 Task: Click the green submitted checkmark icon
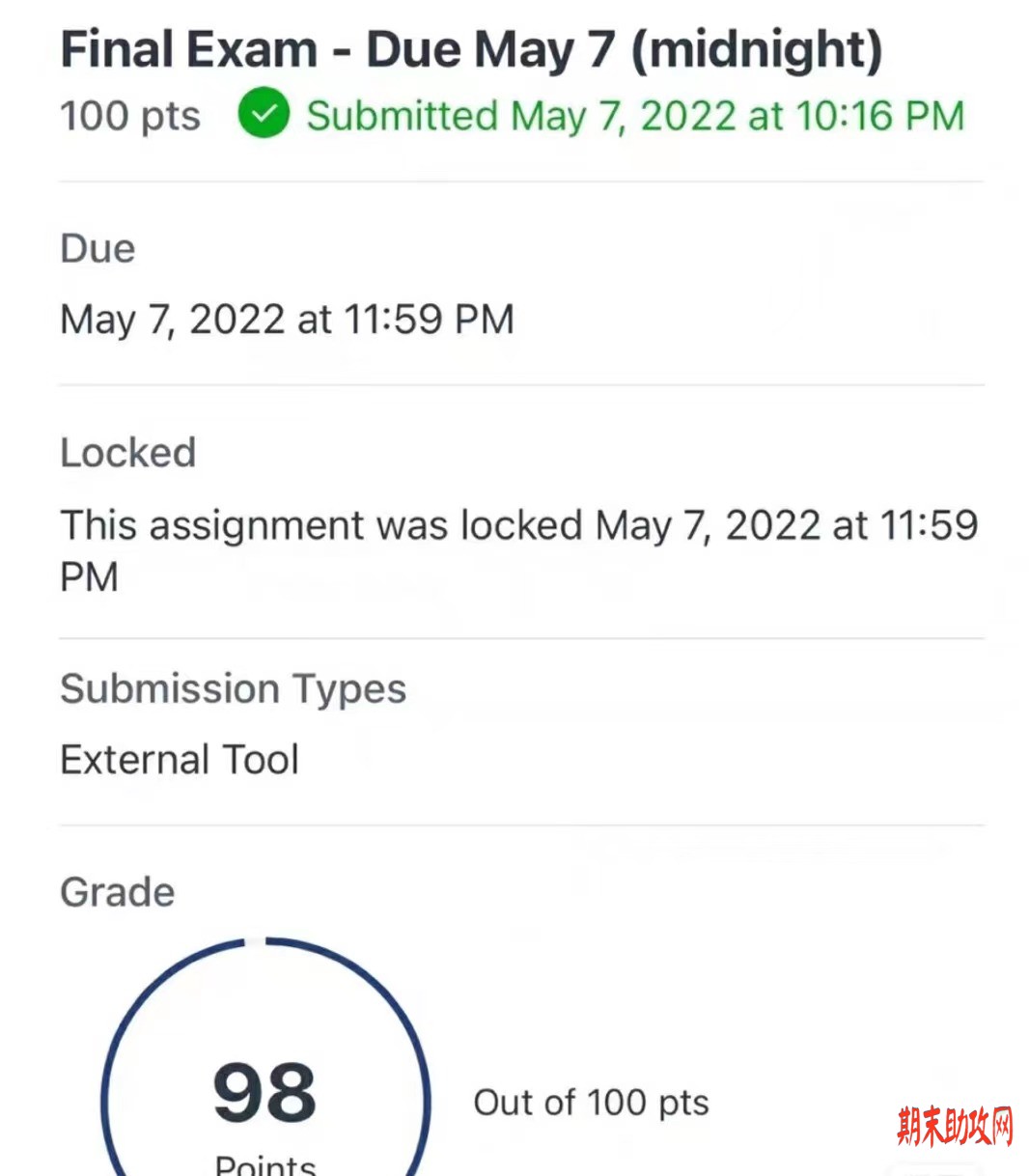pos(264,114)
